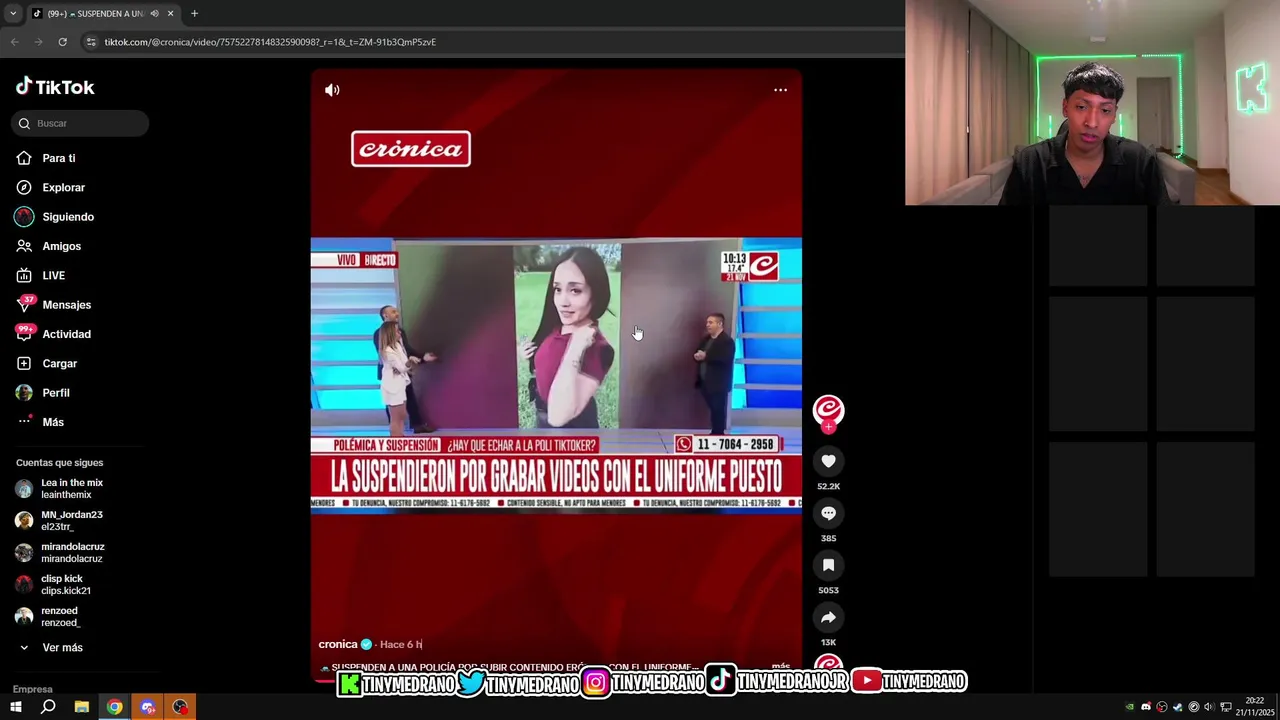1280x720 pixels.
Task: Click the Hace 6 h timestamp
Action: tap(401, 645)
